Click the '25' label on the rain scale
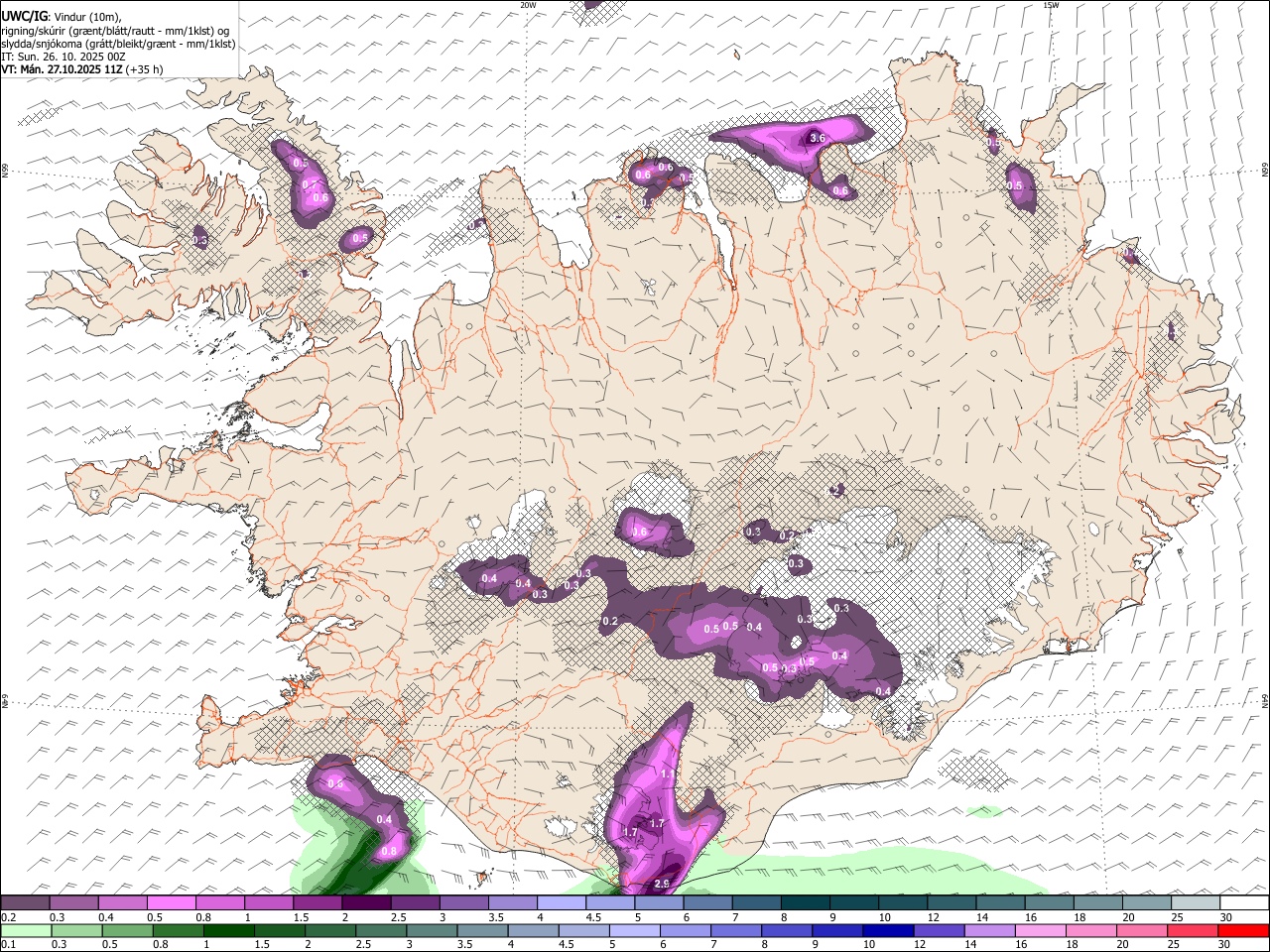This screenshot has width=1270, height=952. point(1174,944)
